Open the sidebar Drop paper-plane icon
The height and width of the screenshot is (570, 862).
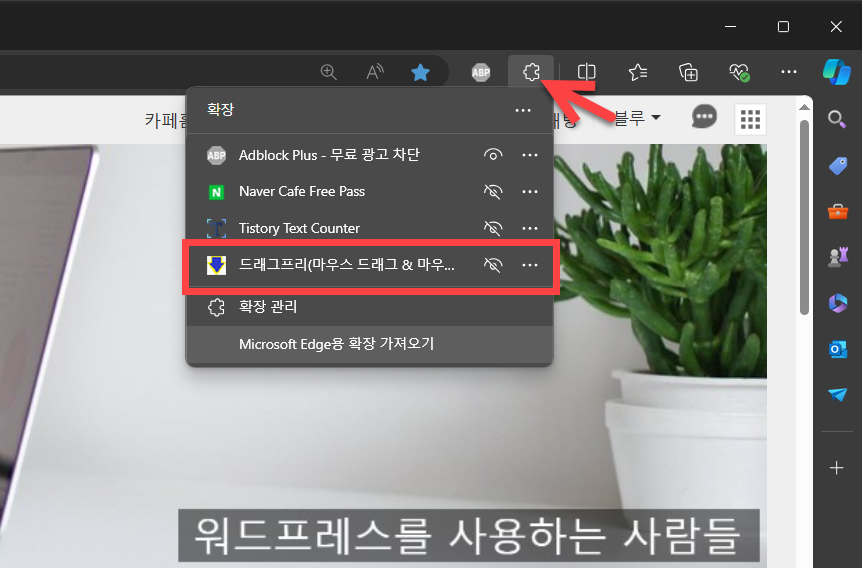837,394
